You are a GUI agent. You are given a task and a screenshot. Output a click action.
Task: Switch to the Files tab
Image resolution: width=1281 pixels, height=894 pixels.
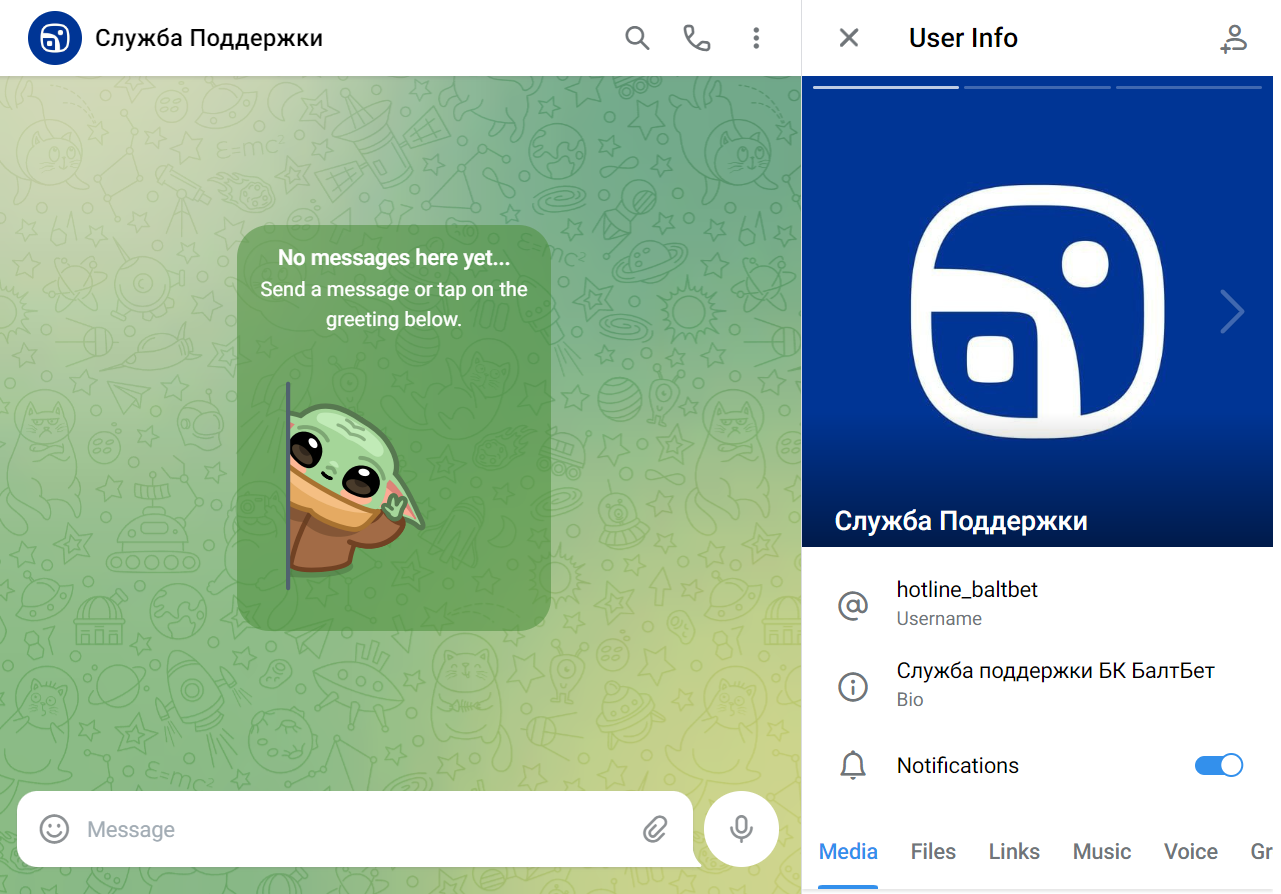click(x=933, y=852)
